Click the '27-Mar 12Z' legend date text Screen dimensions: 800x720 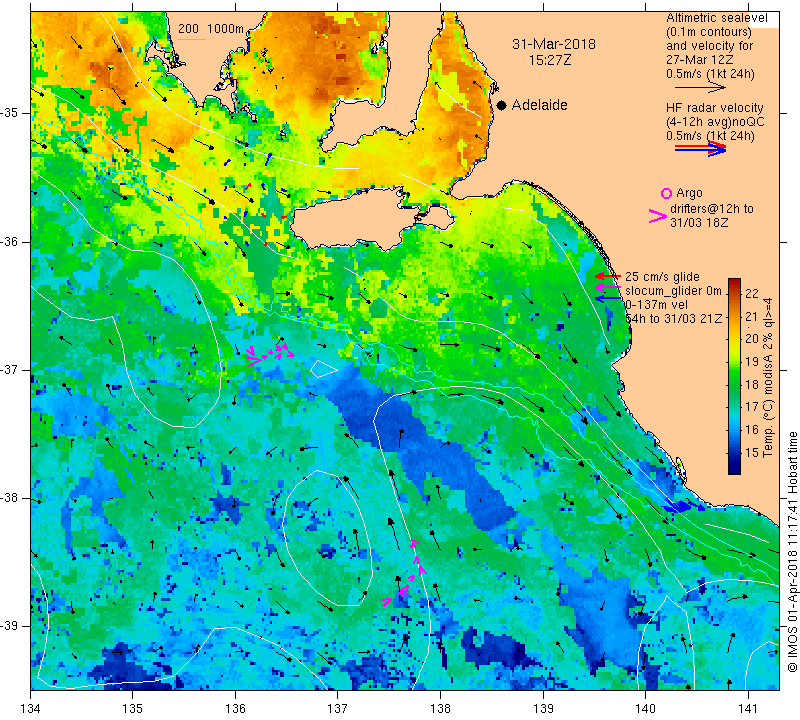coord(699,59)
